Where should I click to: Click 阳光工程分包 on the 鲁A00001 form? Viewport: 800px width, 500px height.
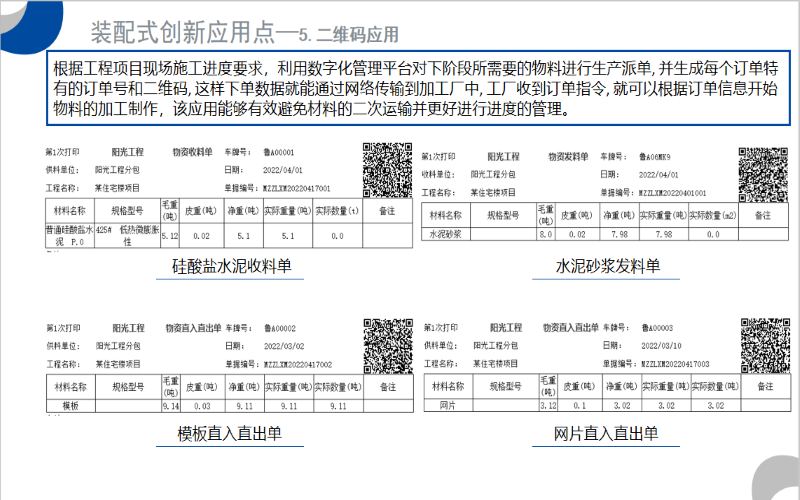point(116,170)
